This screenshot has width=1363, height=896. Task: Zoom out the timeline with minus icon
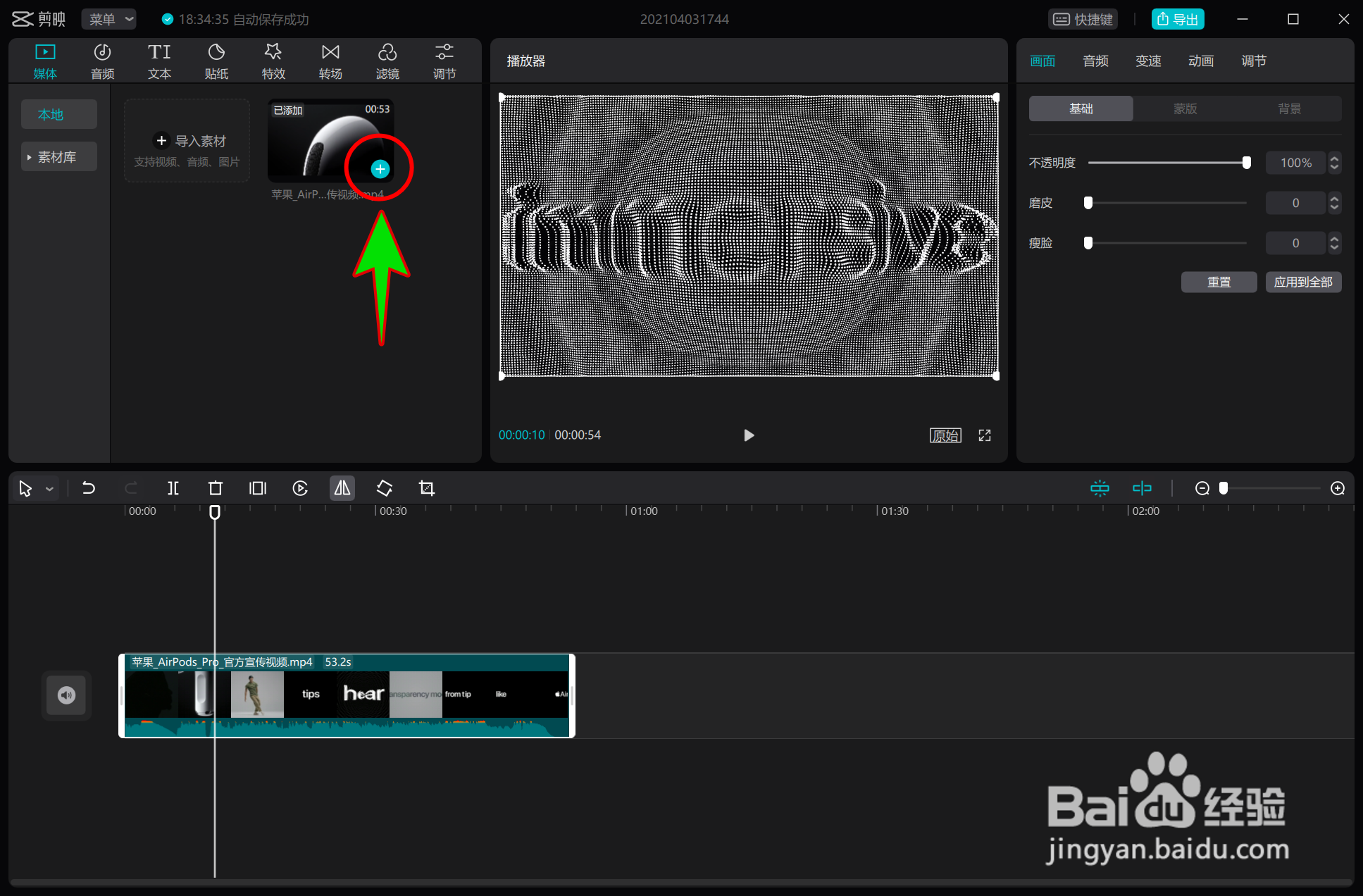(x=1202, y=488)
